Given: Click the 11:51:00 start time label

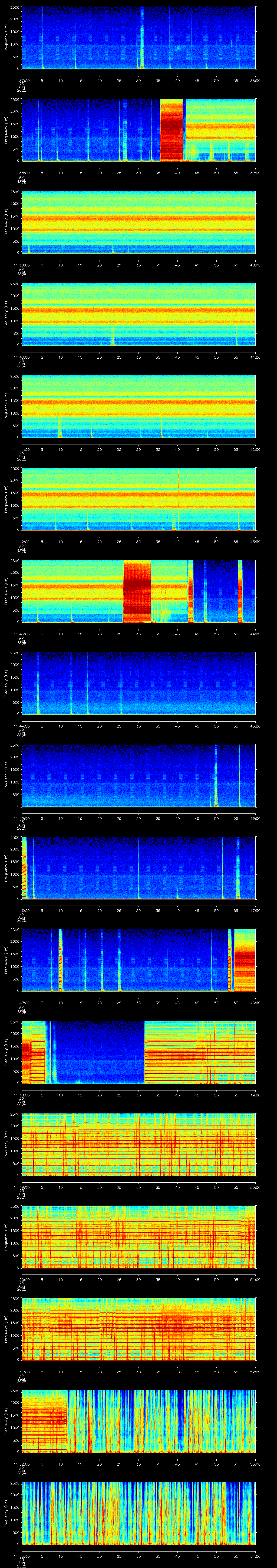Looking at the screenshot, I should click(21, 1371).
